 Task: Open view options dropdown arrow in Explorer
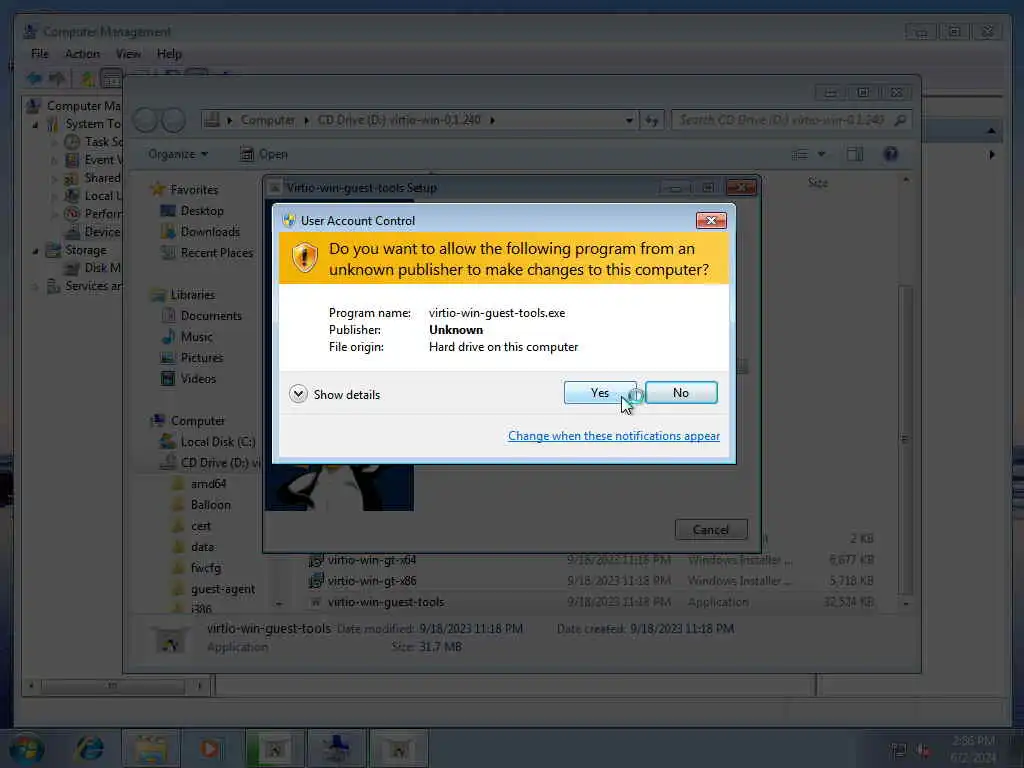pyautogui.click(x=822, y=154)
